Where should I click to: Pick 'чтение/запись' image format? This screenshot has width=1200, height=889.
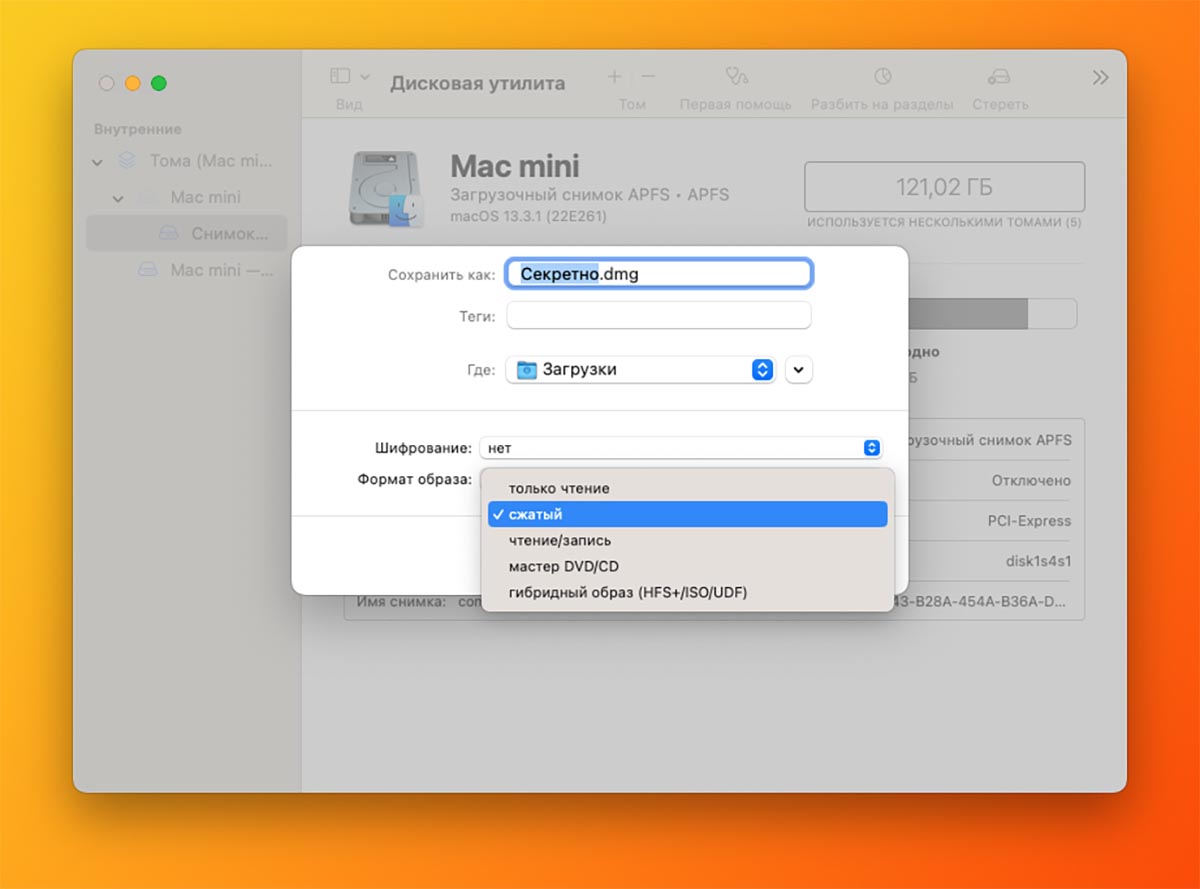click(687, 540)
